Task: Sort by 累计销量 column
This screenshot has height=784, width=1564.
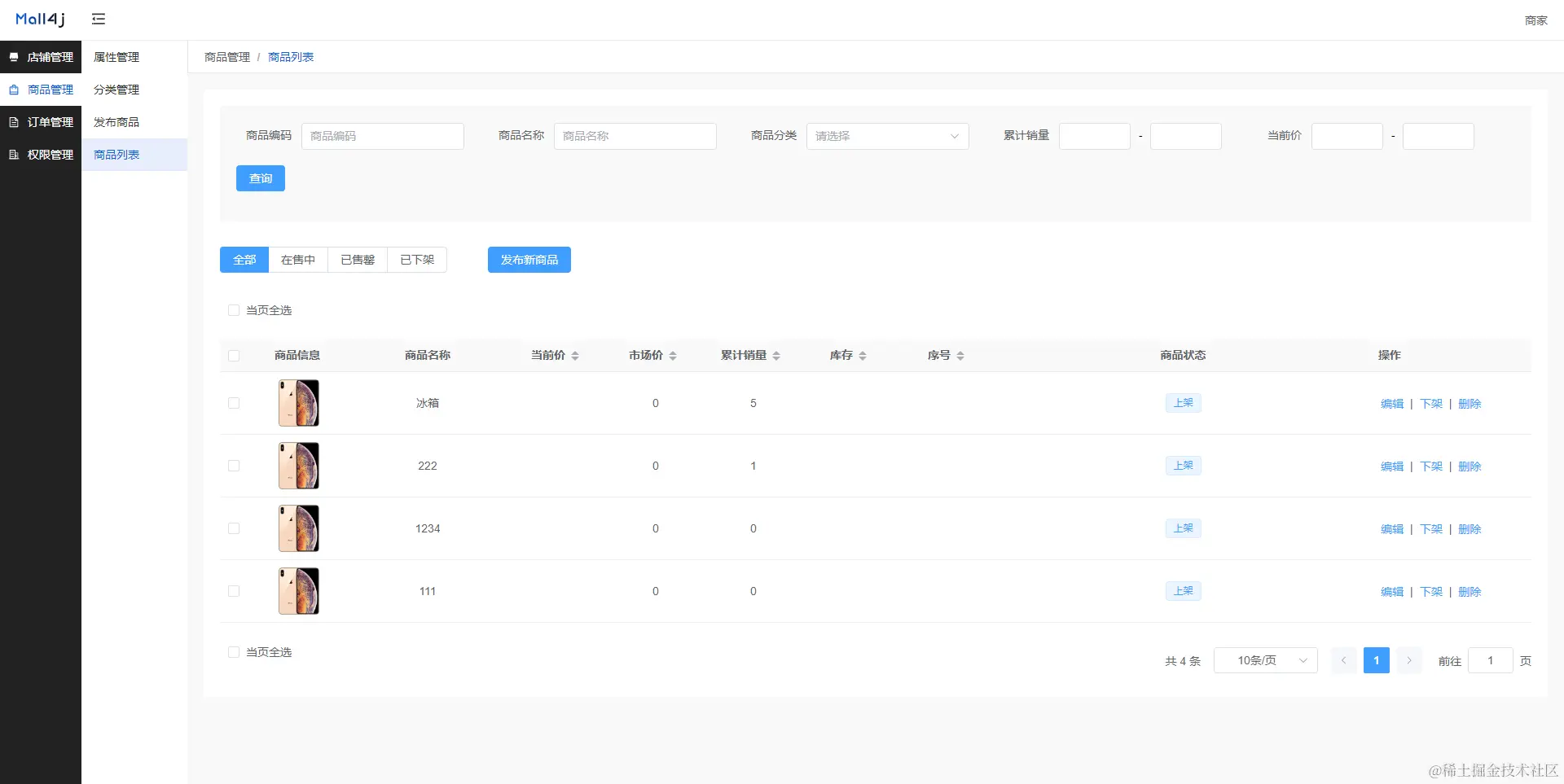Action: (x=776, y=356)
